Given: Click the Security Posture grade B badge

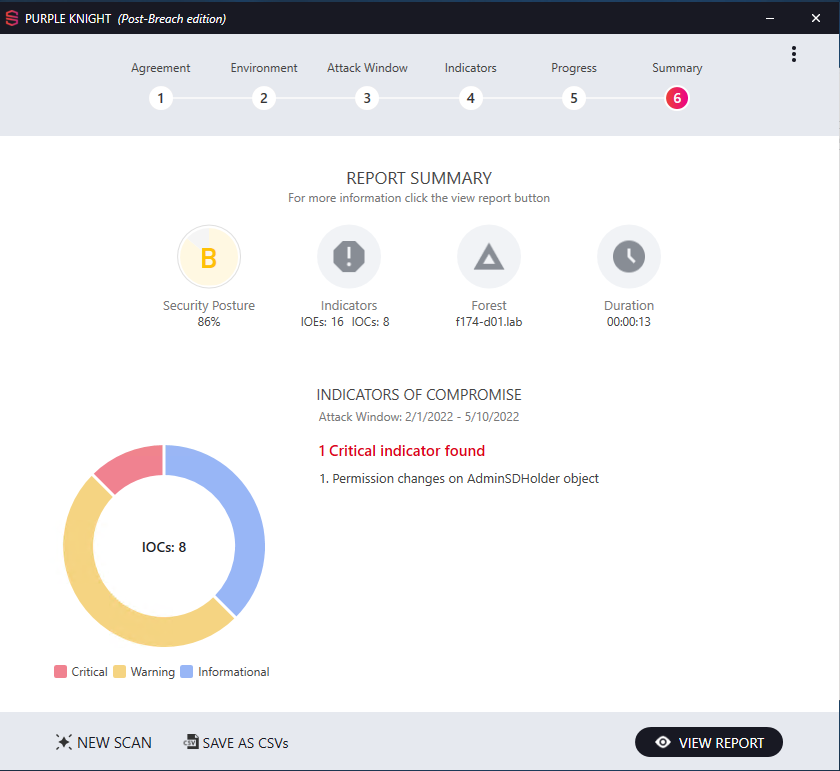Looking at the screenshot, I should point(209,257).
